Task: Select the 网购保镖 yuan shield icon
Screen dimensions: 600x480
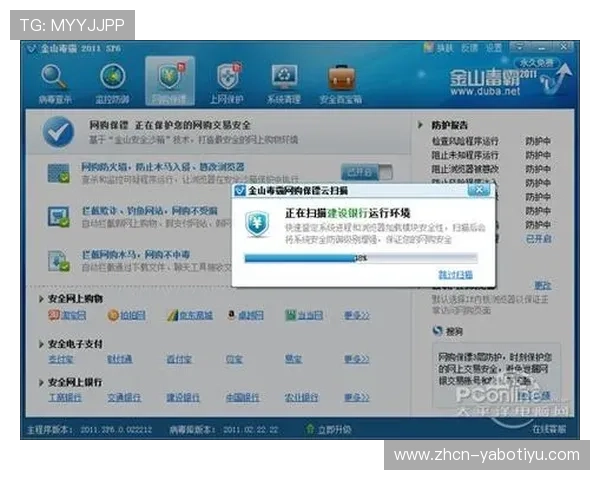Action: click(x=170, y=76)
